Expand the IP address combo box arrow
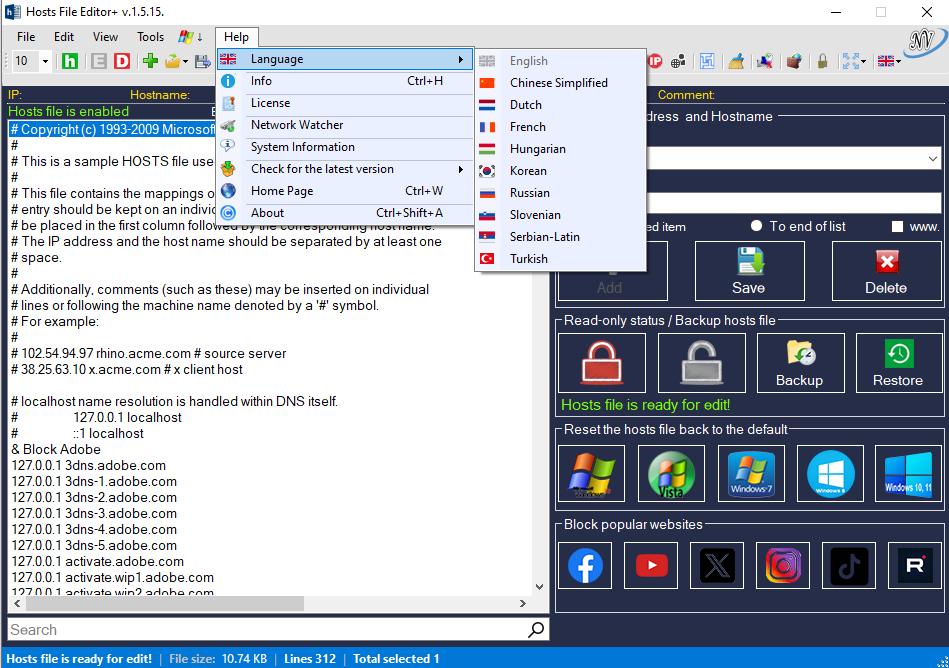The height and width of the screenshot is (668, 949). click(x=933, y=159)
